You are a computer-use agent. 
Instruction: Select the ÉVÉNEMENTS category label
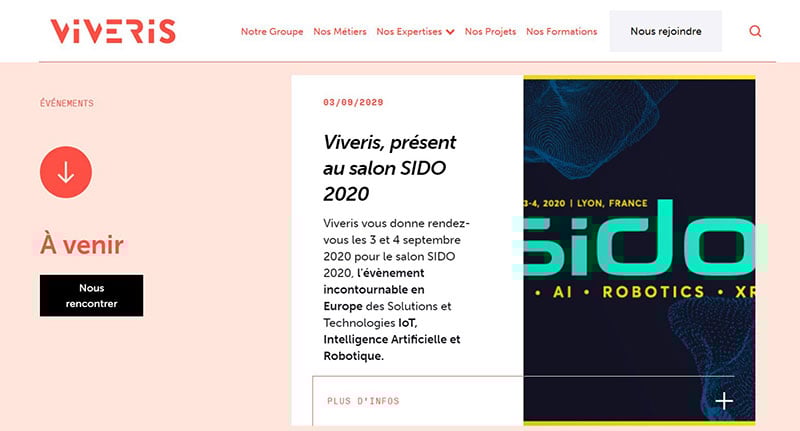(67, 103)
